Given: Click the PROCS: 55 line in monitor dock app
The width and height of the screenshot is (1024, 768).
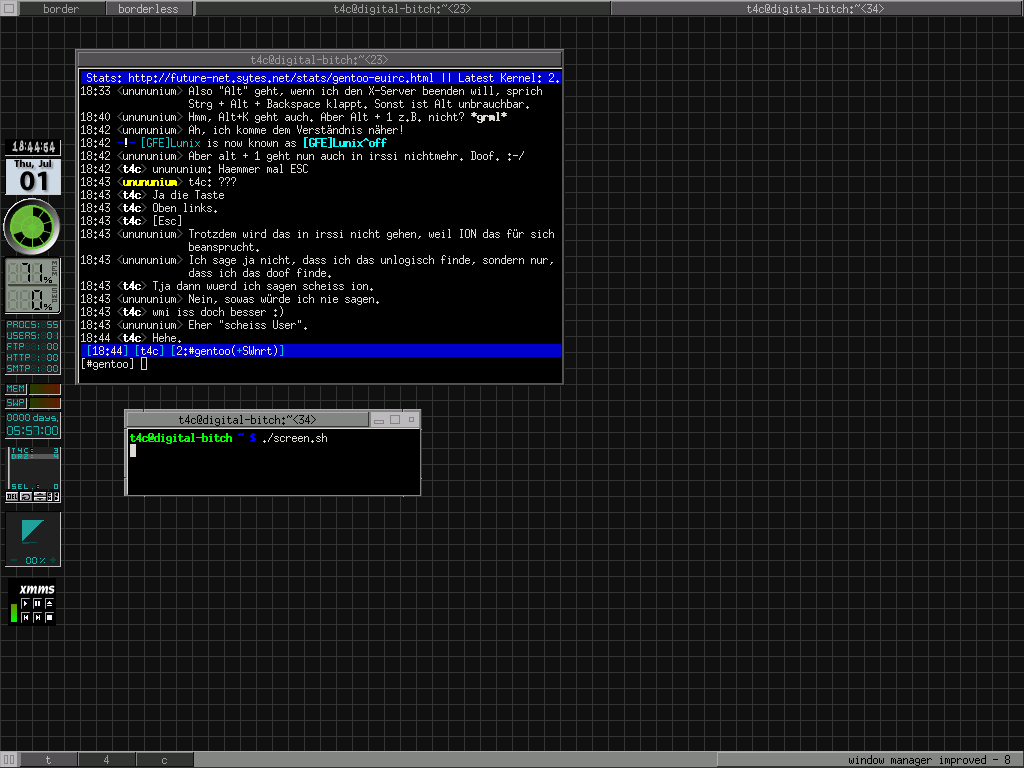Looking at the screenshot, I should tap(33, 325).
